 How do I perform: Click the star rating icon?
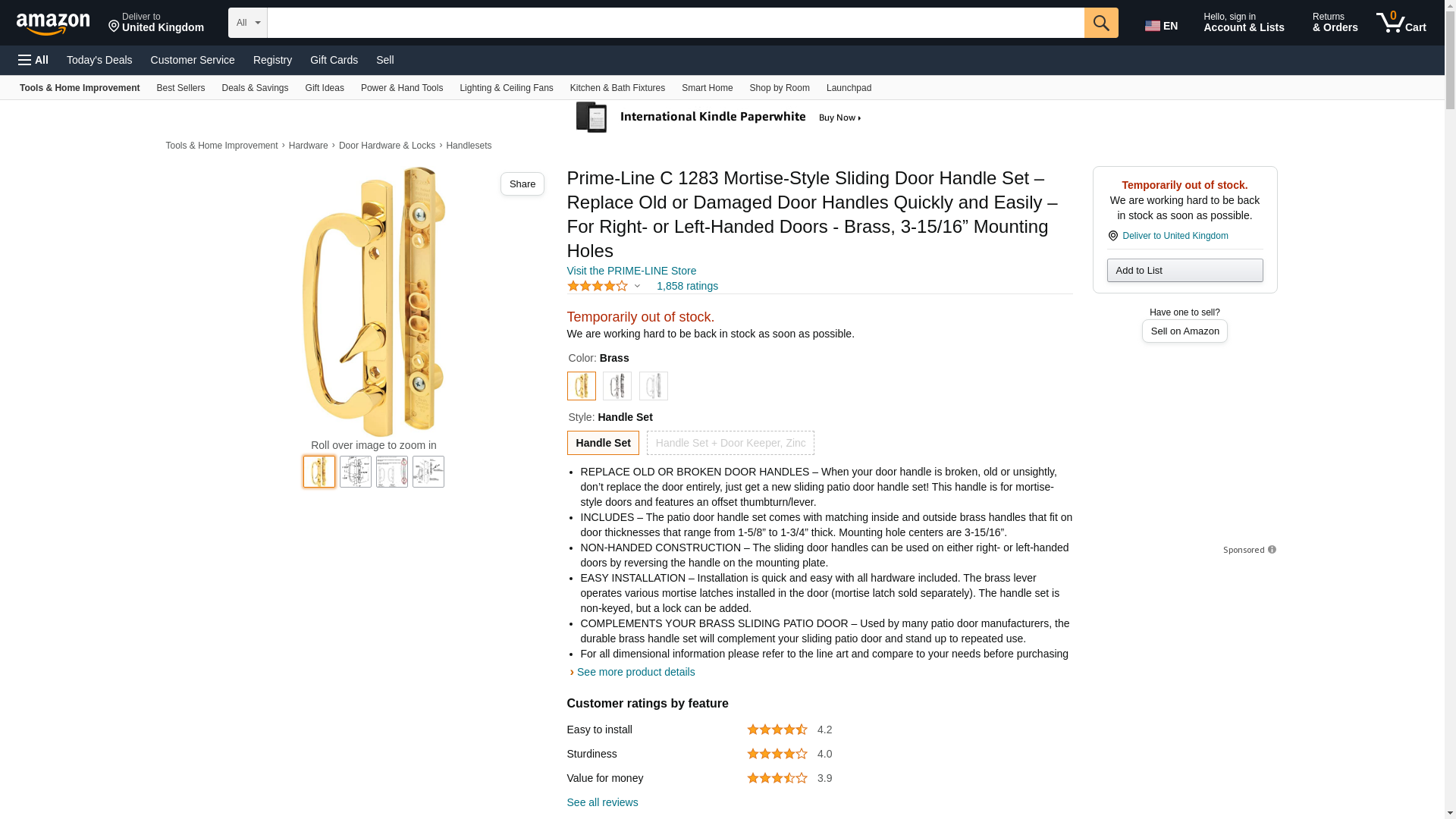pos(598,286)
